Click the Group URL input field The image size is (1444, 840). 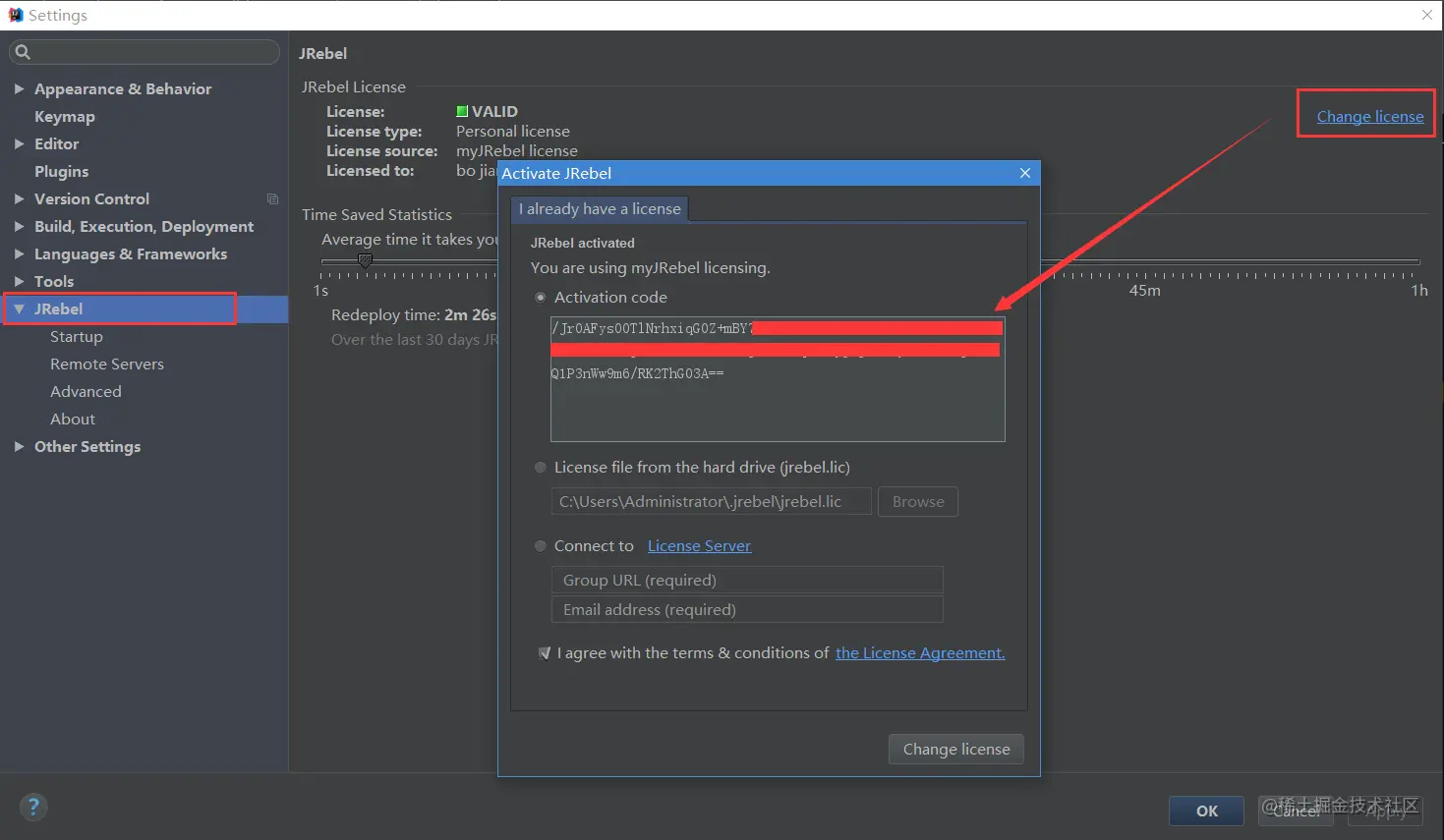coord(747,580)
